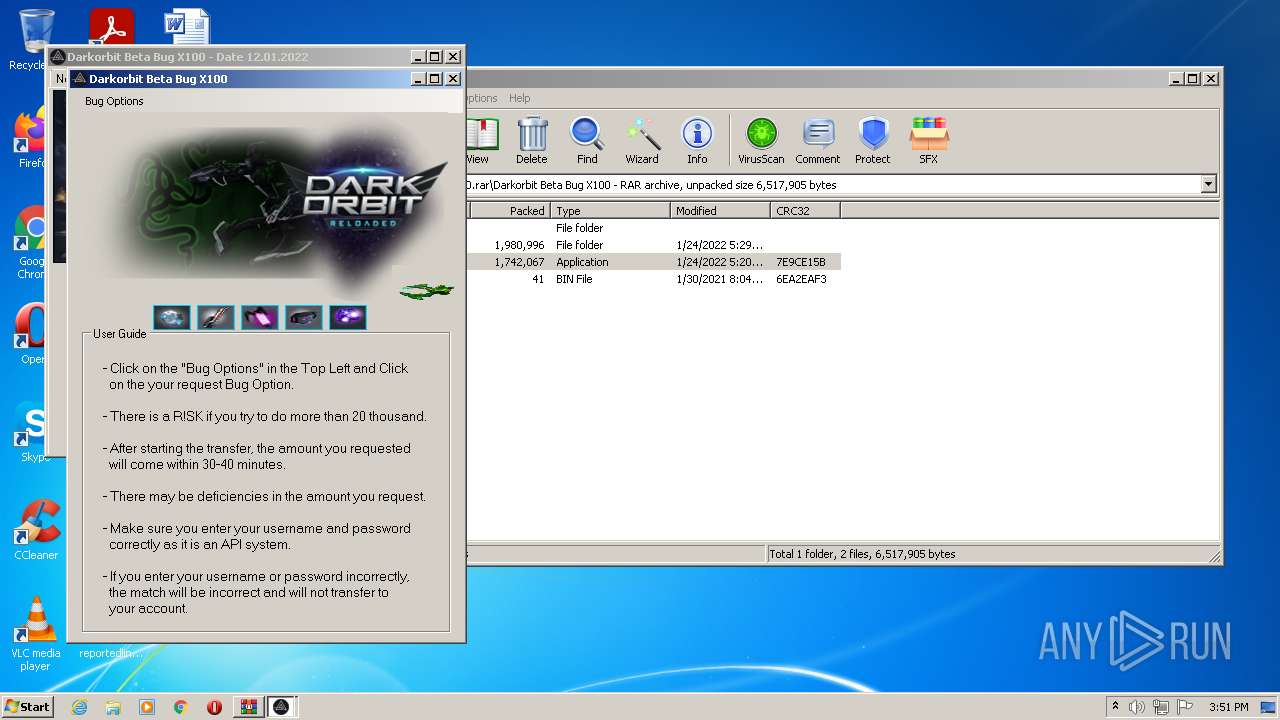The image size is (1280, 720).
Task: Click the network tray icon
Action: click(x=1161, y=707)
